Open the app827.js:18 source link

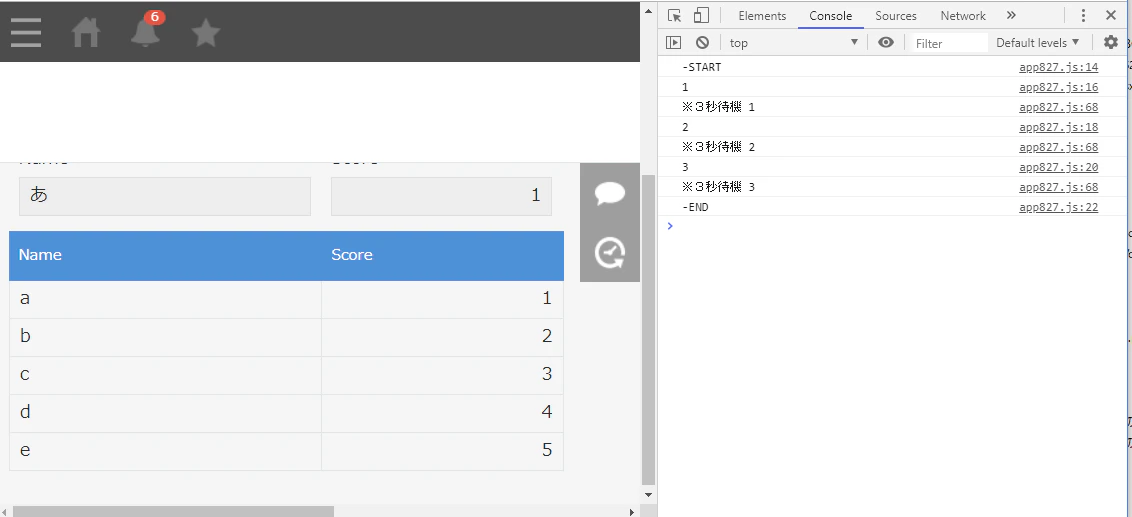1058,127
